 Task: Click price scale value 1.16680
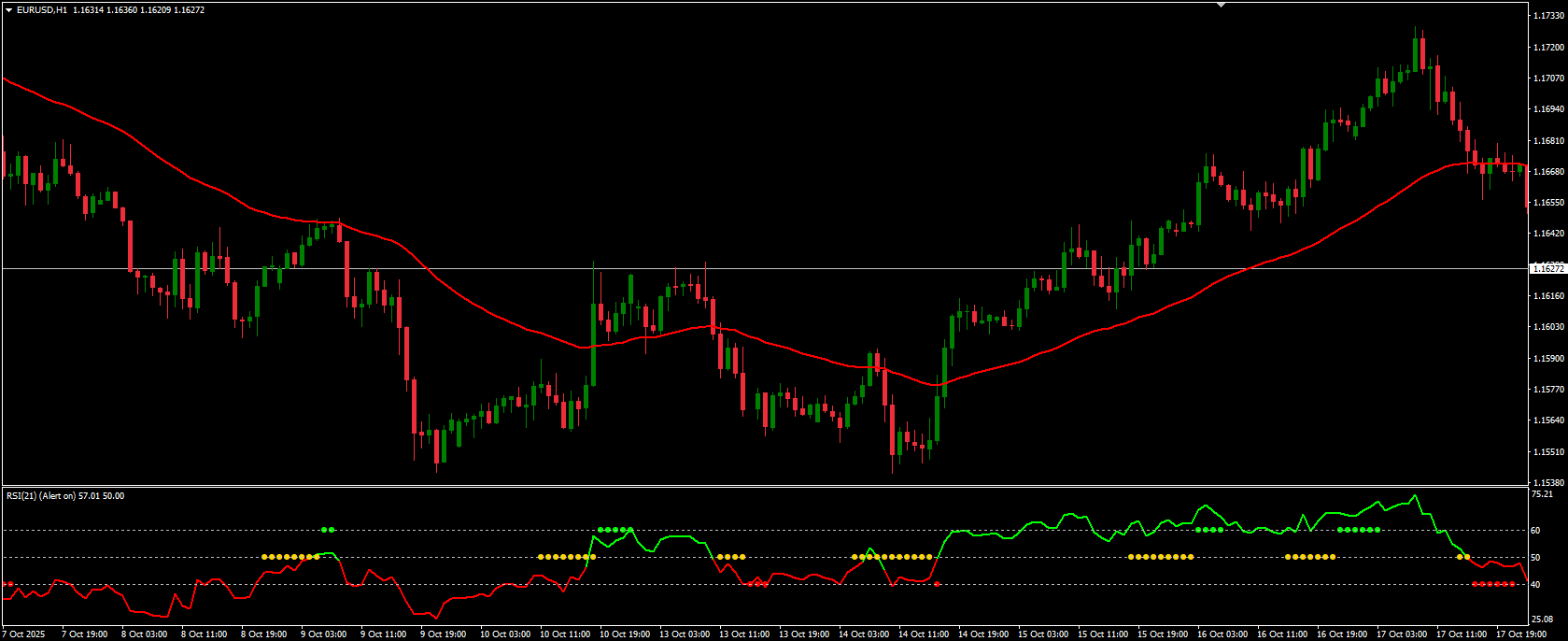click(1548, 172)
